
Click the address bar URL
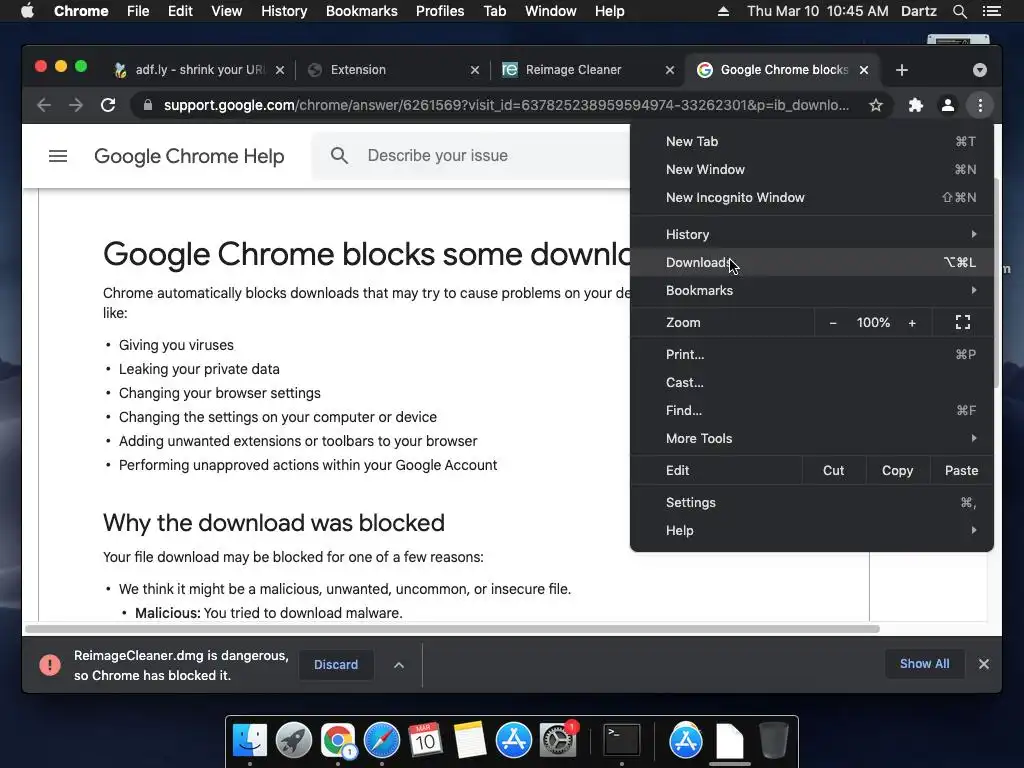tap(506, 105)
